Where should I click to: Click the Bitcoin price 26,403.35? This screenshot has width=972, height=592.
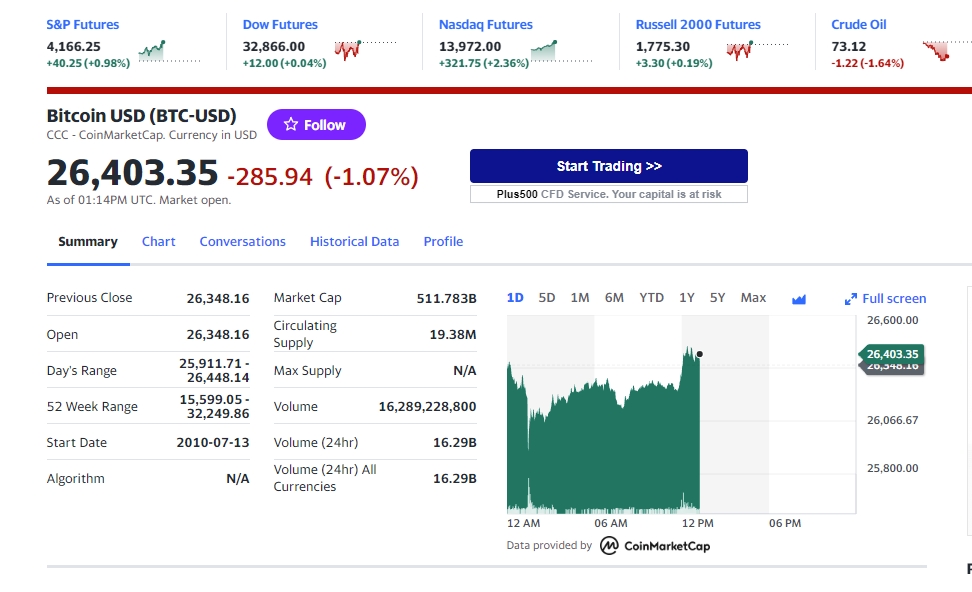(133, 172)
